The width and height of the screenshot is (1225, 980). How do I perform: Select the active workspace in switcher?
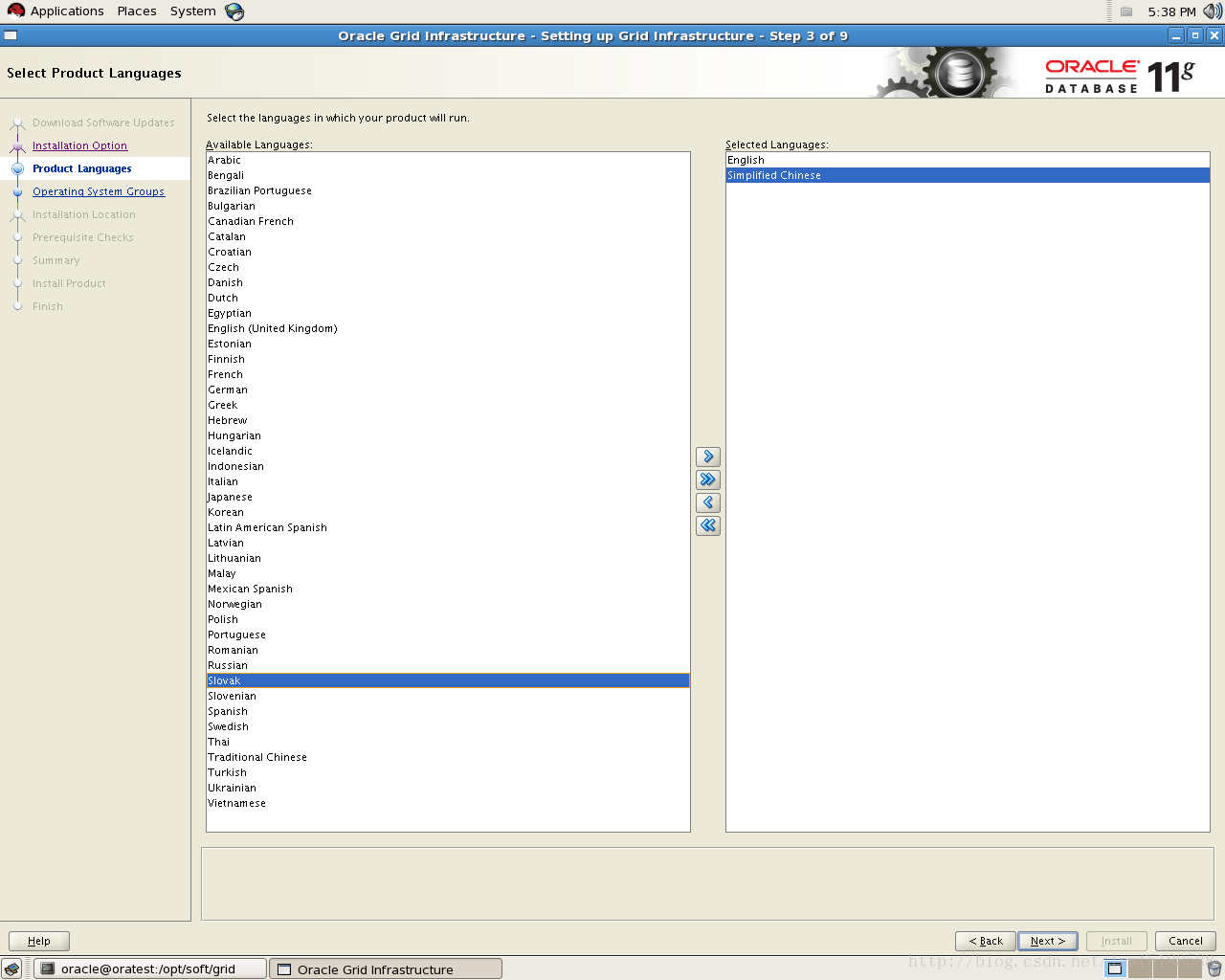click(x=1115, y=969)
